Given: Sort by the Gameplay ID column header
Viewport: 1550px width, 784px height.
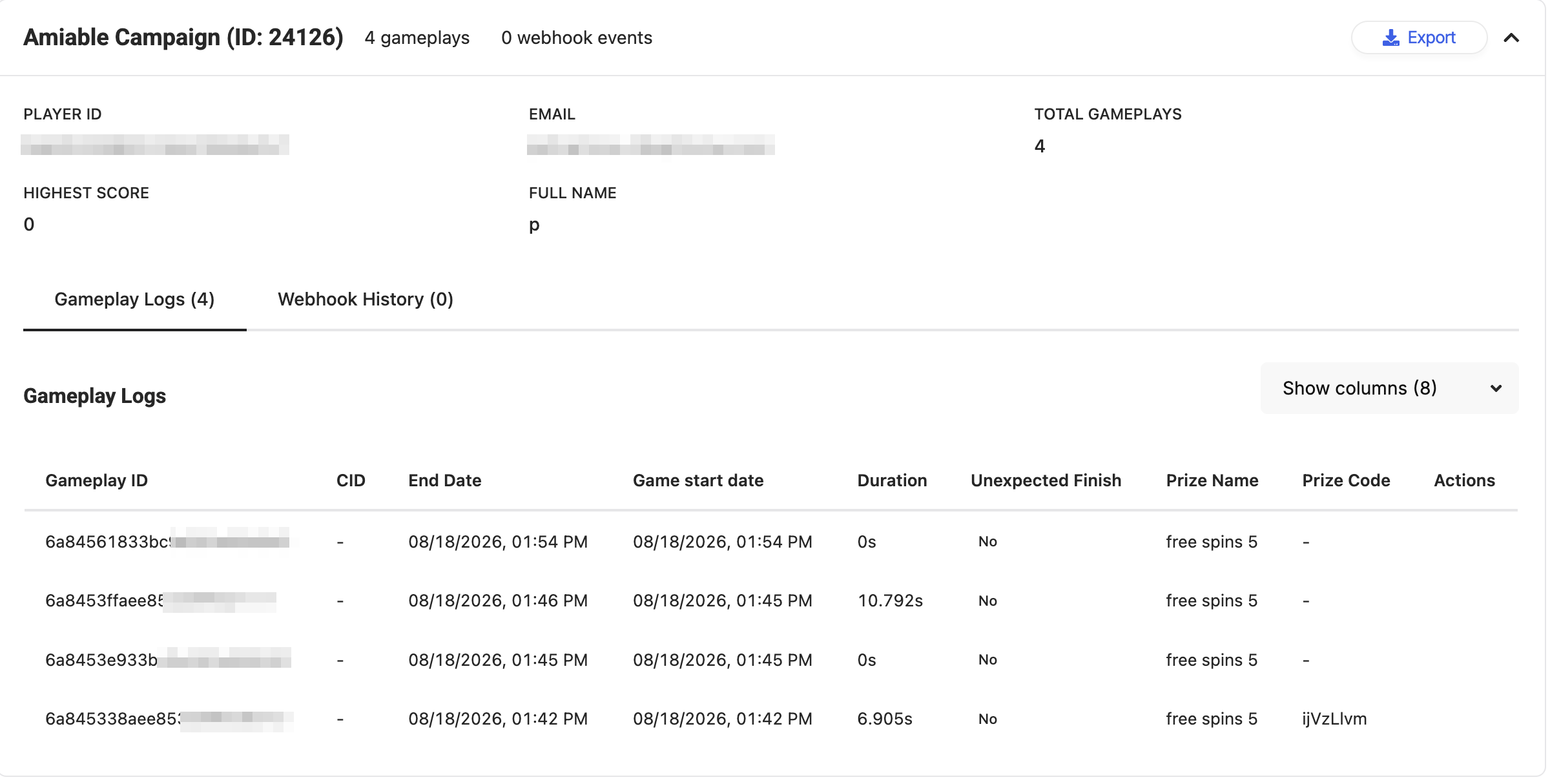Looking at the screenshot, I should pyautogui.click(x=97, y=480).
